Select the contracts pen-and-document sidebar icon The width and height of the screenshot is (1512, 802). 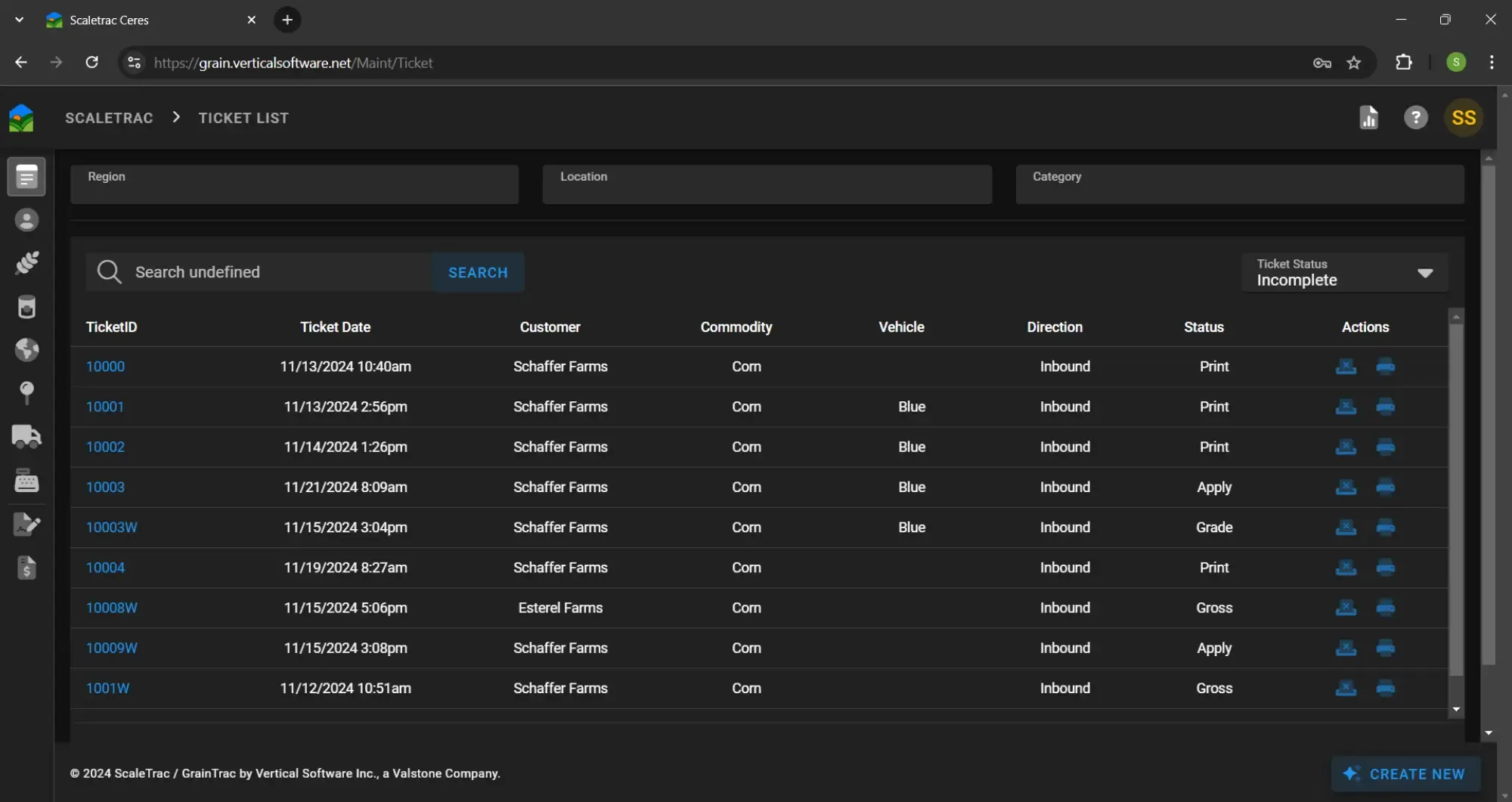pyautogui.click(x=27, y=524)
